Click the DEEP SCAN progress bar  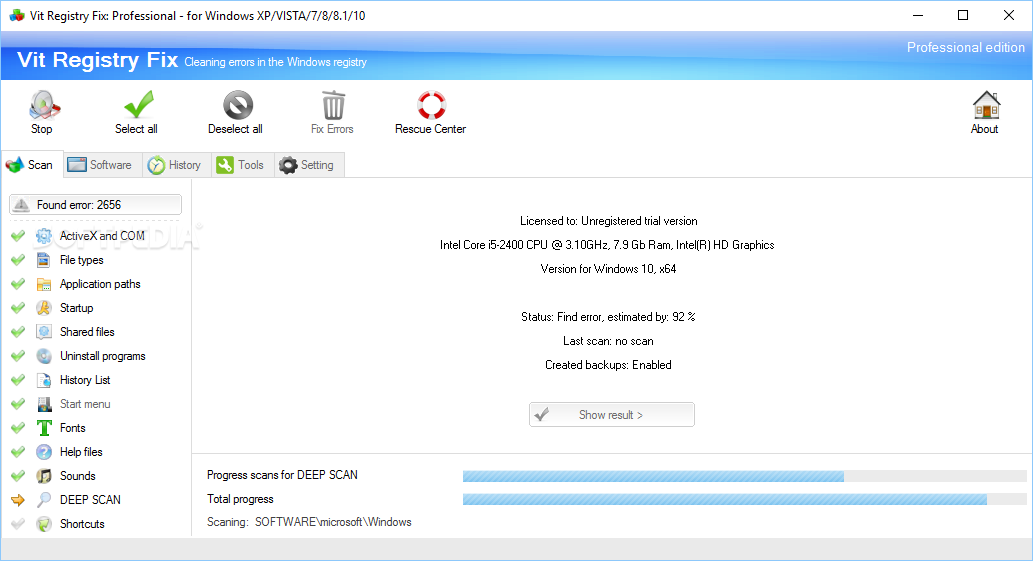[x=744, y=476]
